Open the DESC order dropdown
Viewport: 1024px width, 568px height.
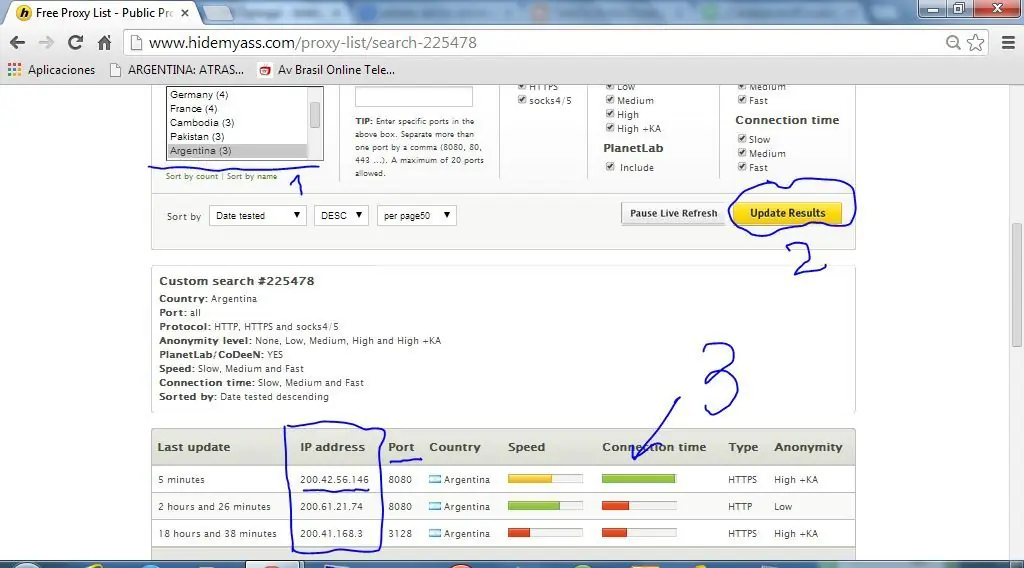pyautogui.click(x=342, y=215)
